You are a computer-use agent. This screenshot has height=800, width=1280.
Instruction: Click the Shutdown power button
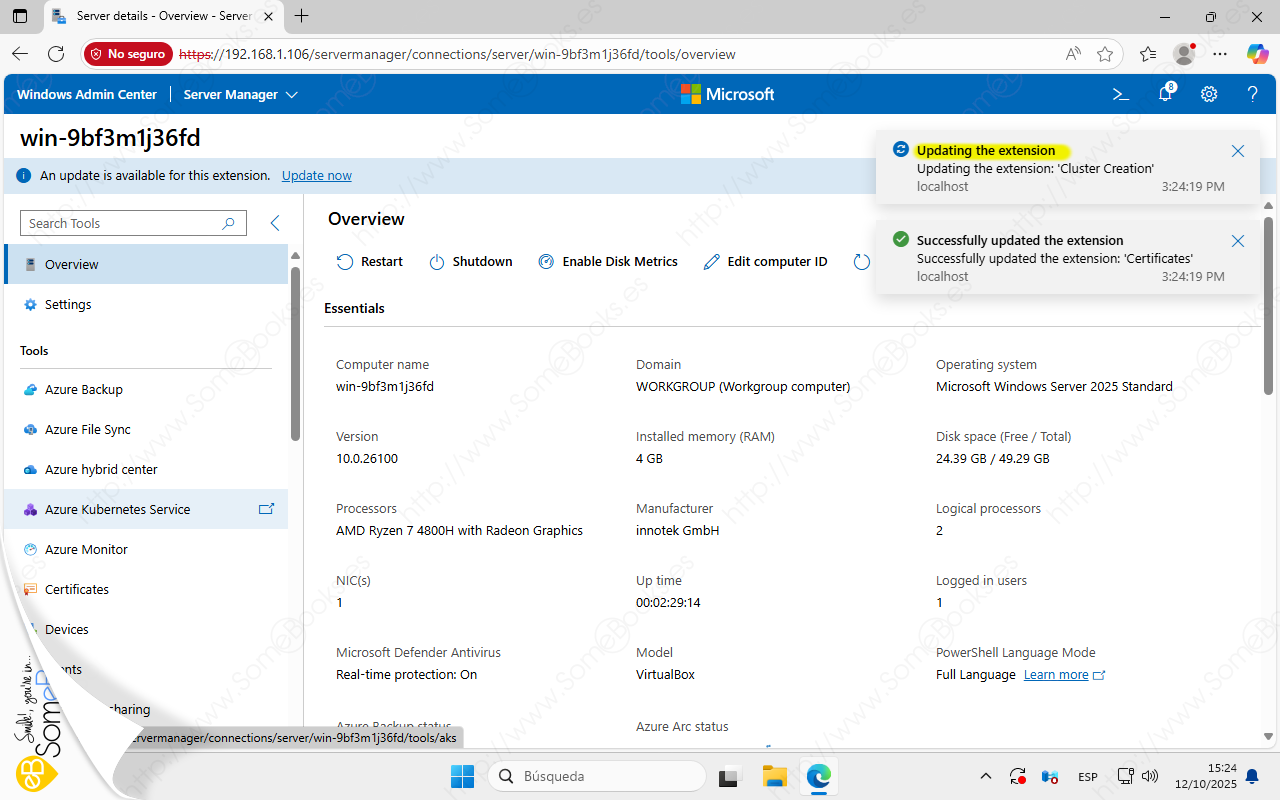click(x=471, y=262)
